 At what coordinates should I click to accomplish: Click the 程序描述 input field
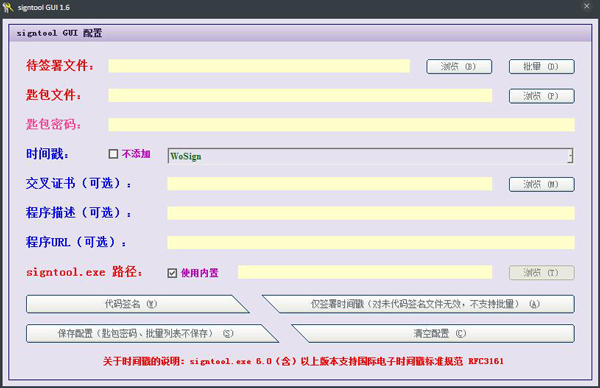(x=371, y=214)
